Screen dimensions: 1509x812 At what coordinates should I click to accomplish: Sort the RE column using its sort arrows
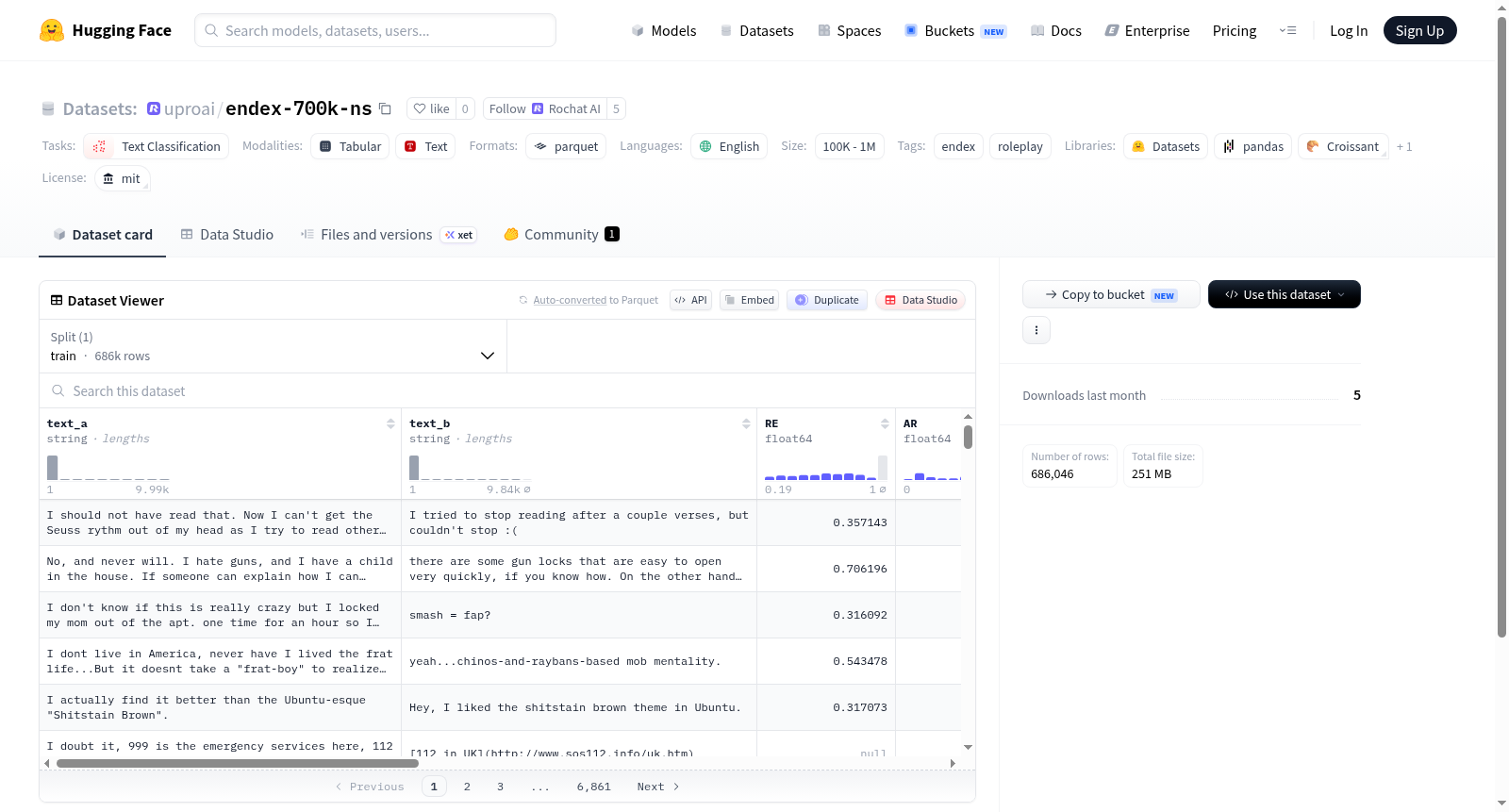coord(885,423)
